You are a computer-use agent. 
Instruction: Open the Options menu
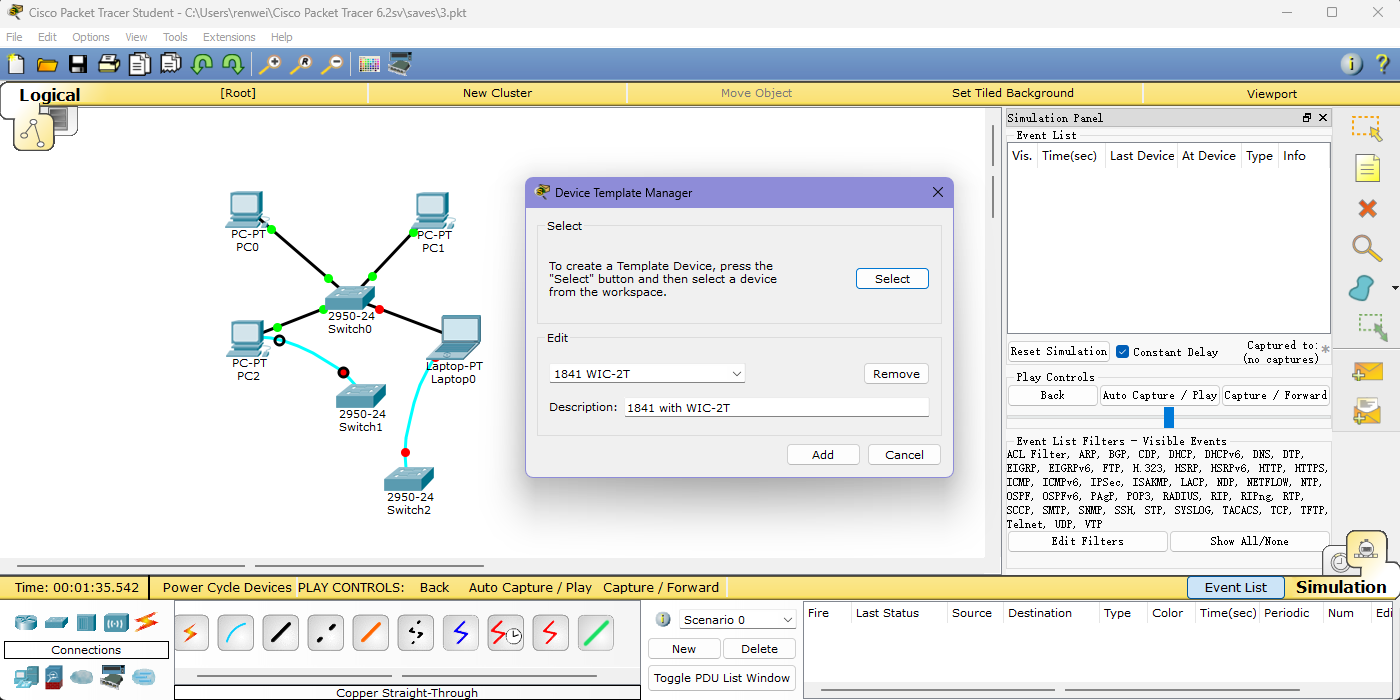point(90,37)
